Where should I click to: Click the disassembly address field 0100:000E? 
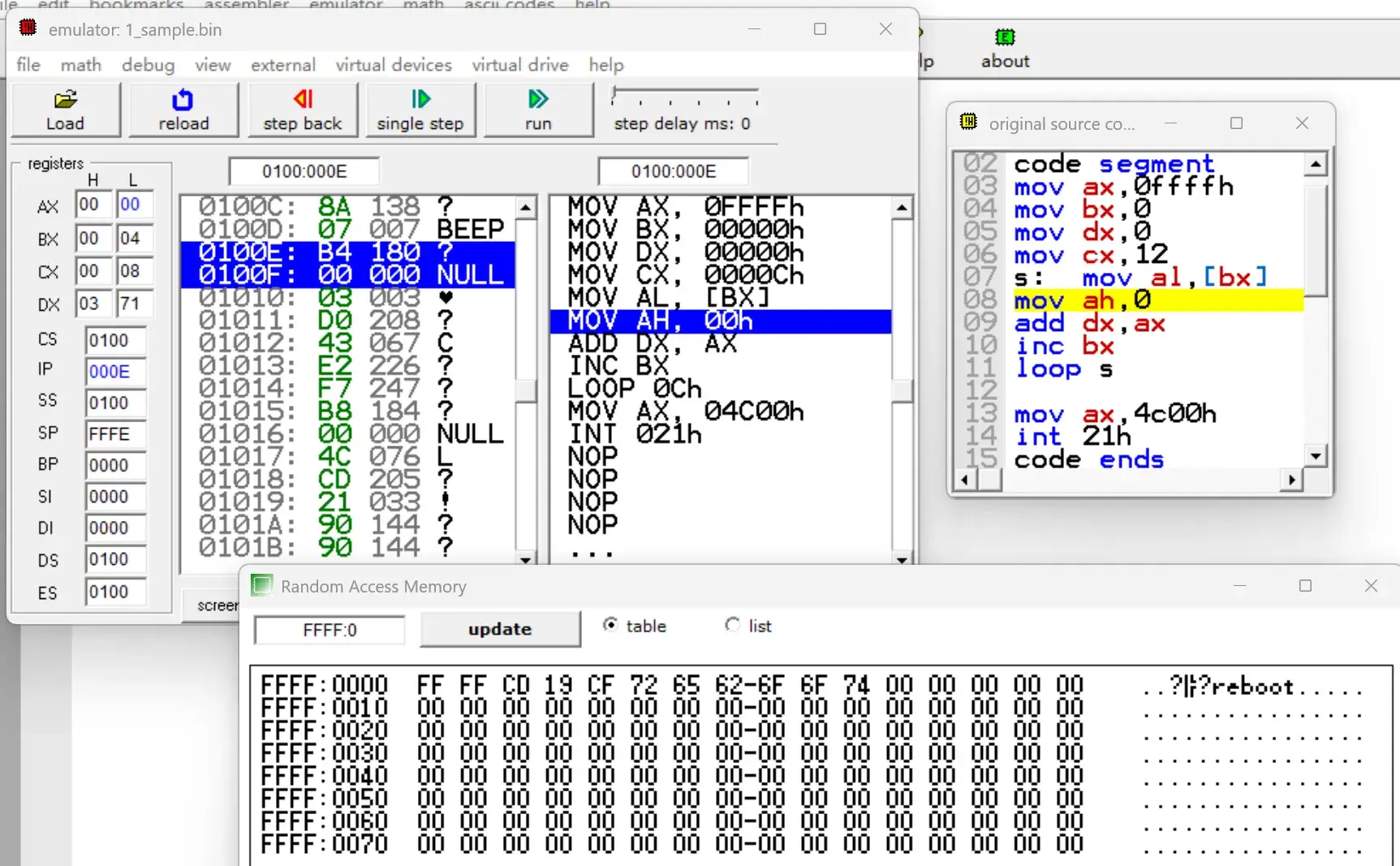[674, 171]
